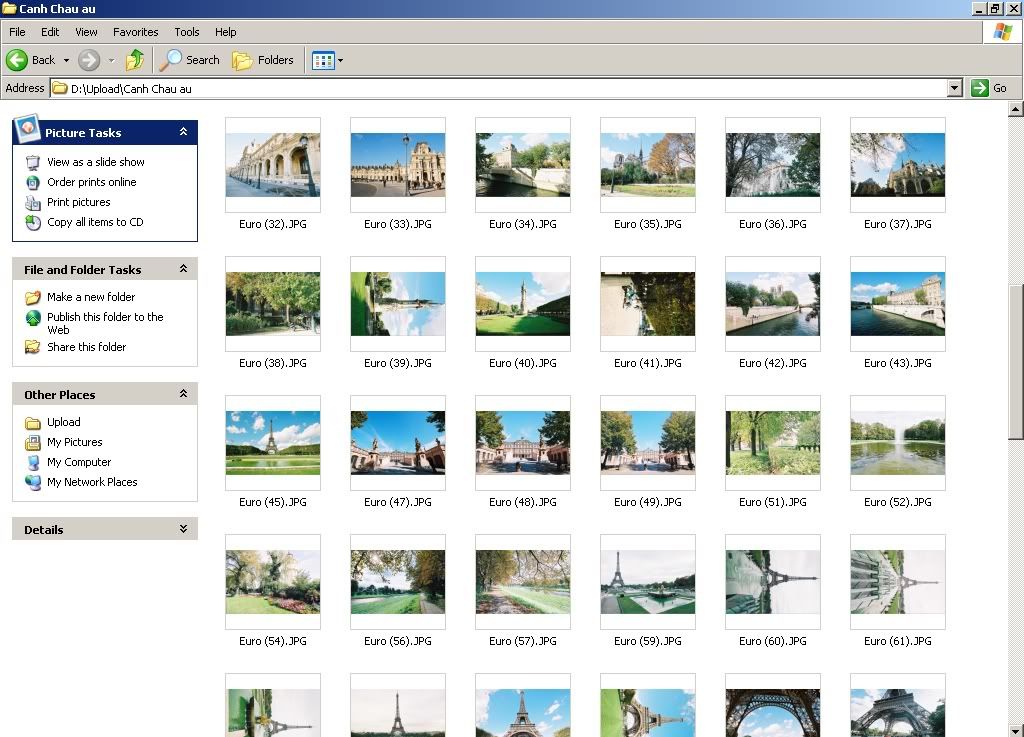The width and height of the screenshot is (1024, 737).
Task: Click the Windows logo throbber
Action: click(x=1002, y=31)
